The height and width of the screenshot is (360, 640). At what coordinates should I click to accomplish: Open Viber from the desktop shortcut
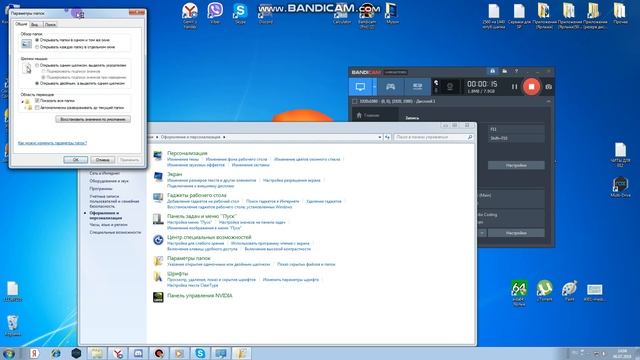click(215, 12)
